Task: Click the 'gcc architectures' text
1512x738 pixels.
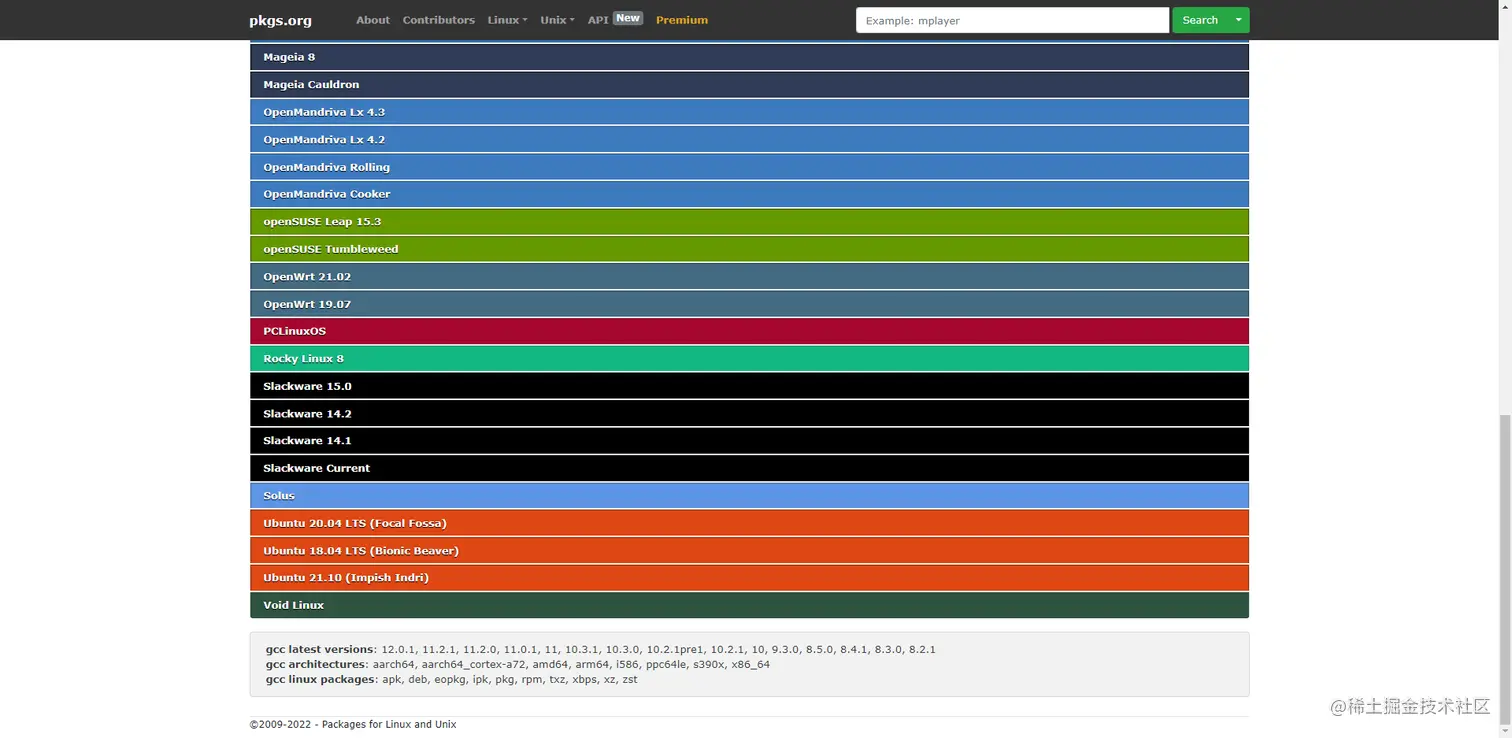Action: tap(315, 664)
